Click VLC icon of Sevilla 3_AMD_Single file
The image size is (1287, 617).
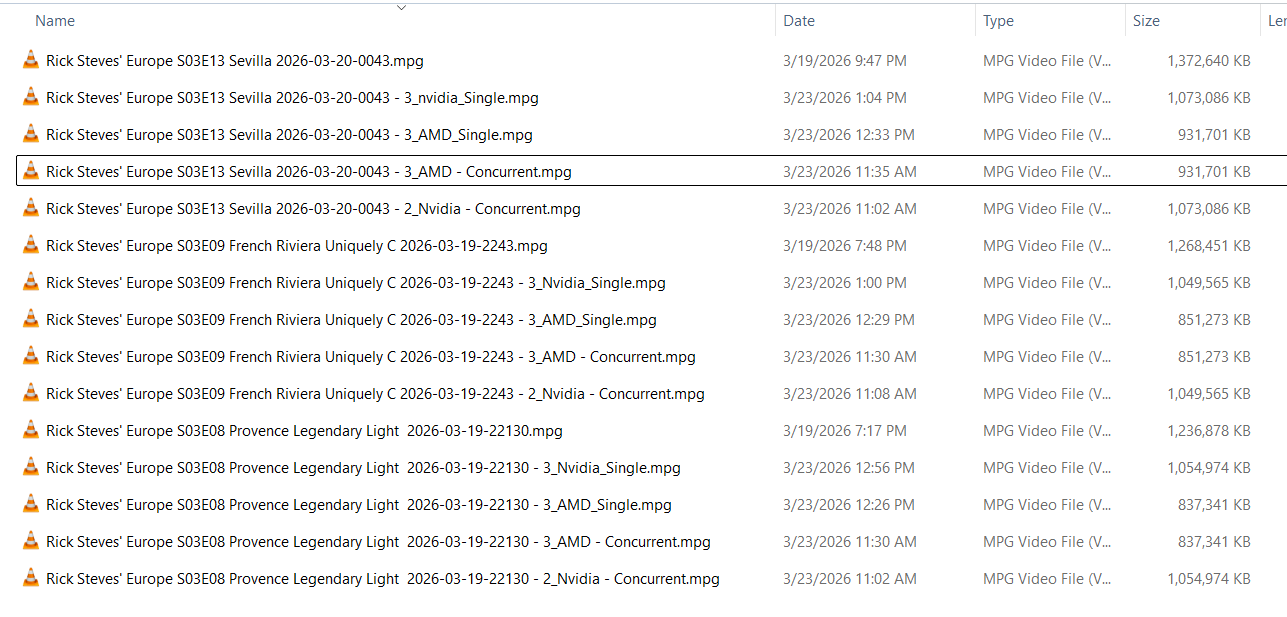(x=31, y=135)
